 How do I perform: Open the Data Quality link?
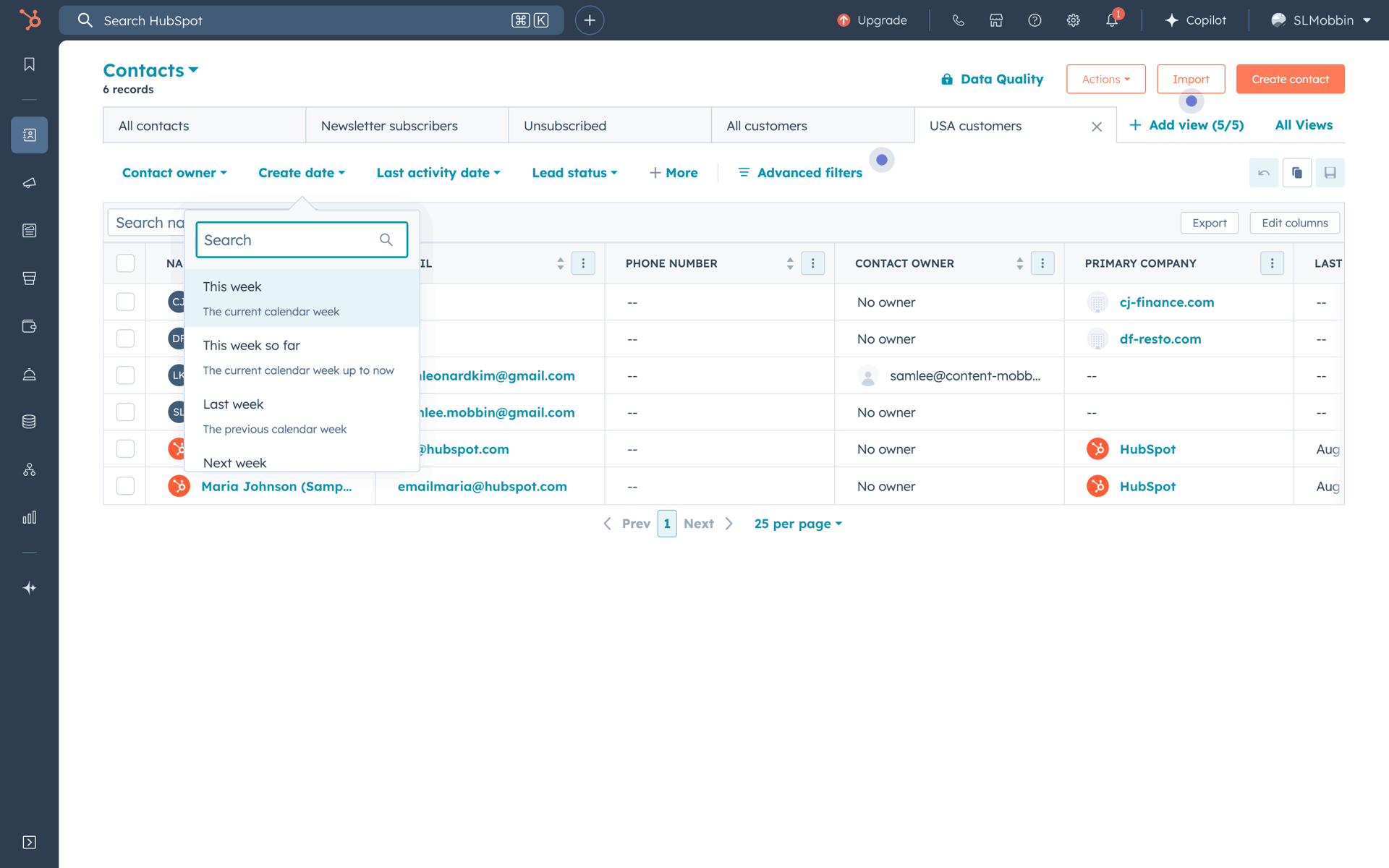point(992,79)
